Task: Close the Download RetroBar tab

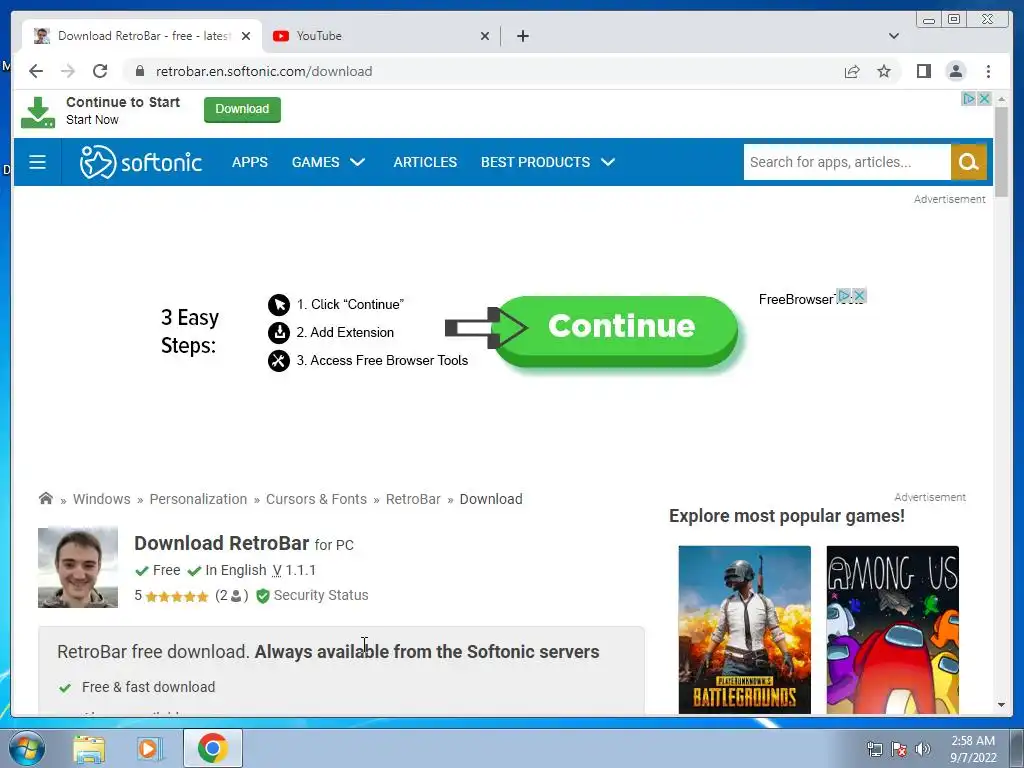Action: click(x=246, y=36)
